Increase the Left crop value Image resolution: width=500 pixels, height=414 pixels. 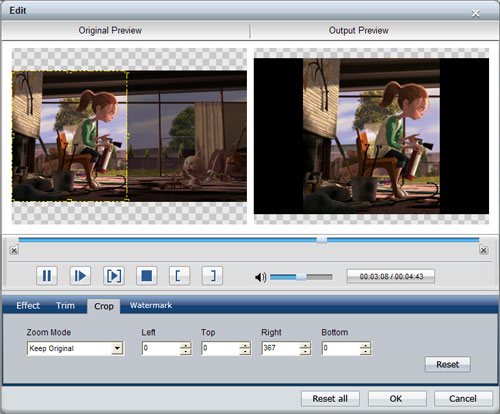[x=186, y=345]
